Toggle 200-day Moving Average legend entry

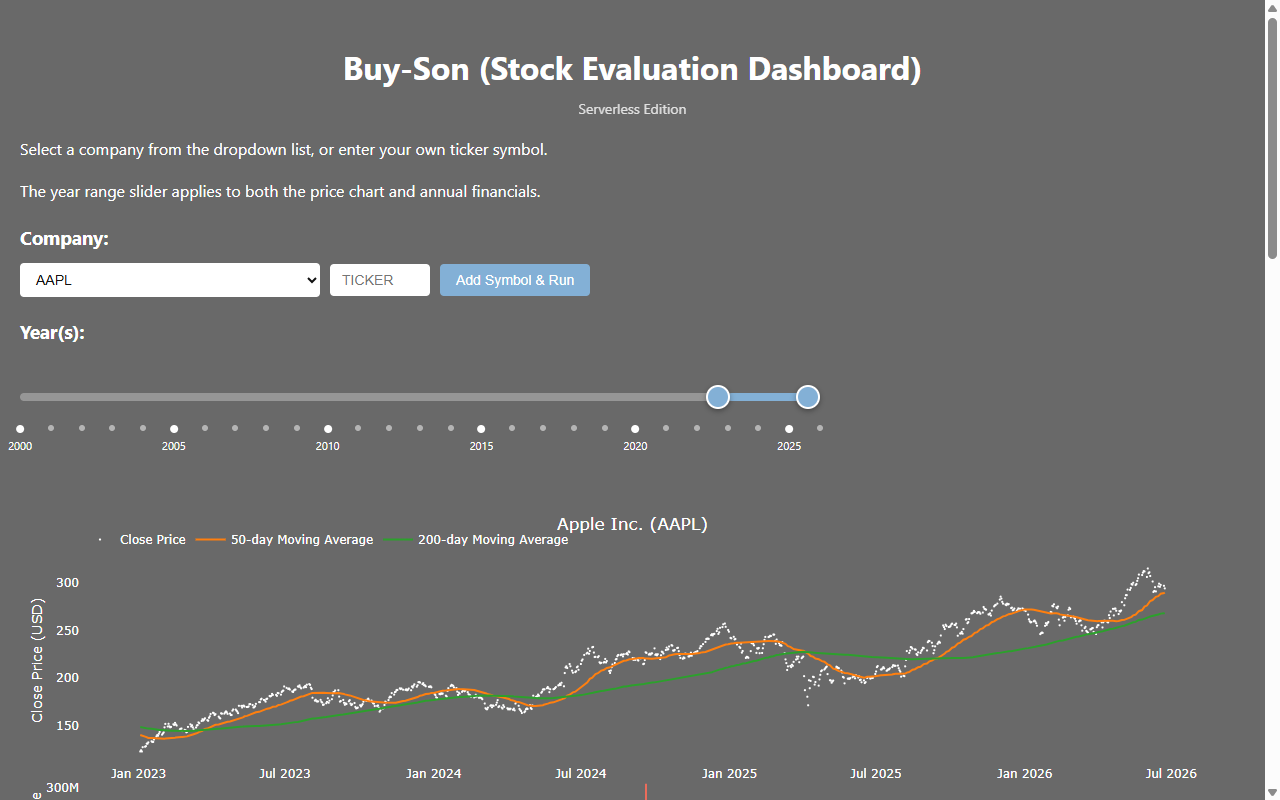(476, 539)
